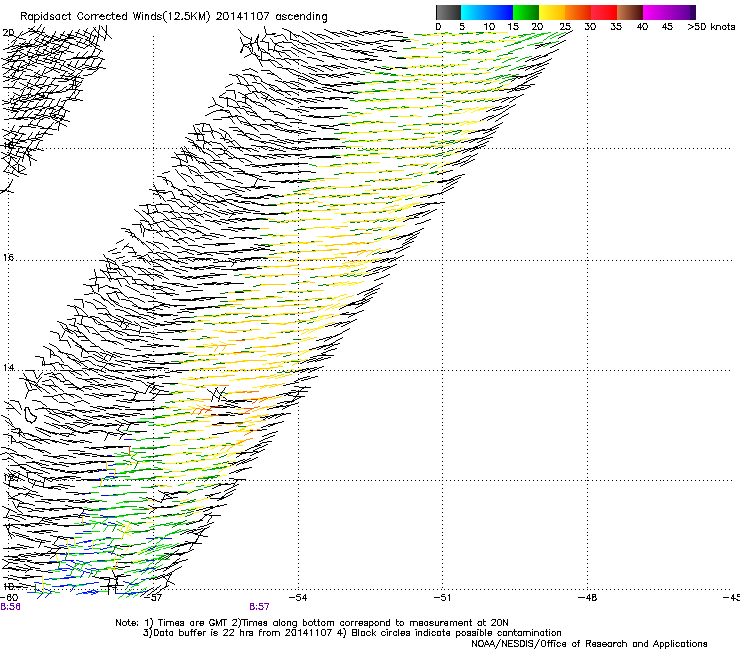Image resolution: width=740 pixels, height=650 pixels.
Task: Click the '-57' longitude axis label
Action: coord(154,598)
